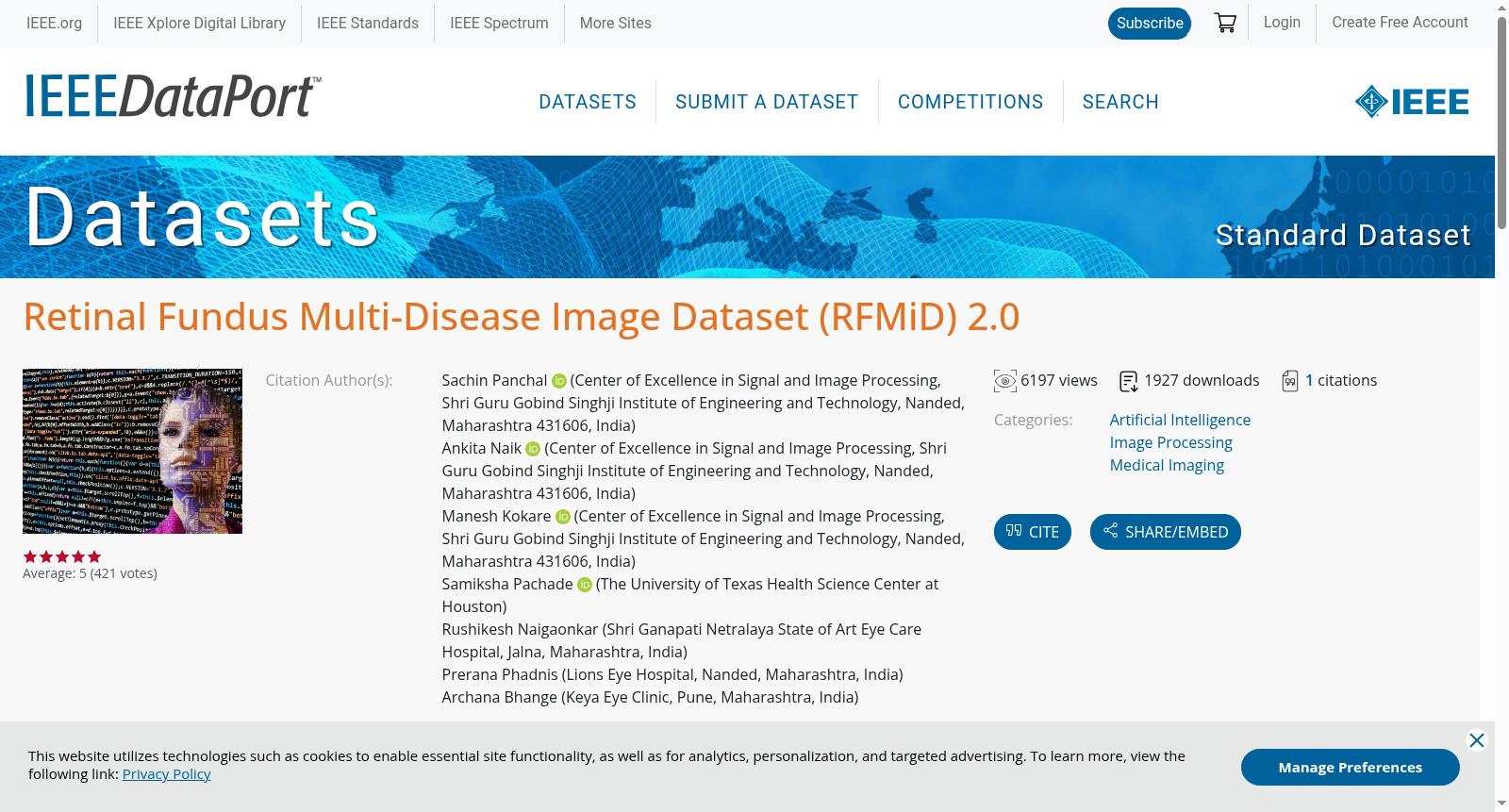Go to the COMPETITIONS menu item
The height and width of the screenshot is (812, 1509).
pos(970,102)
